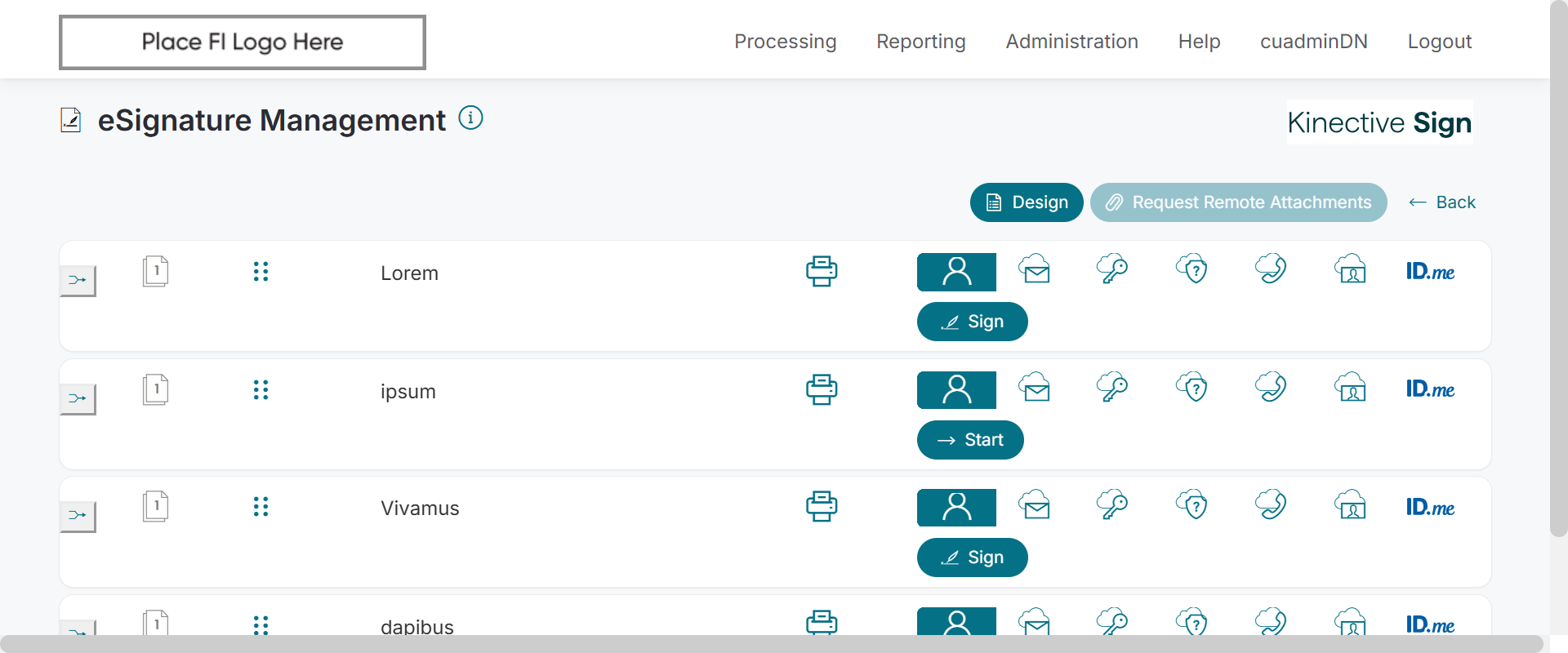Toggle in-person signer option for ipsum

tap(956, 390)
